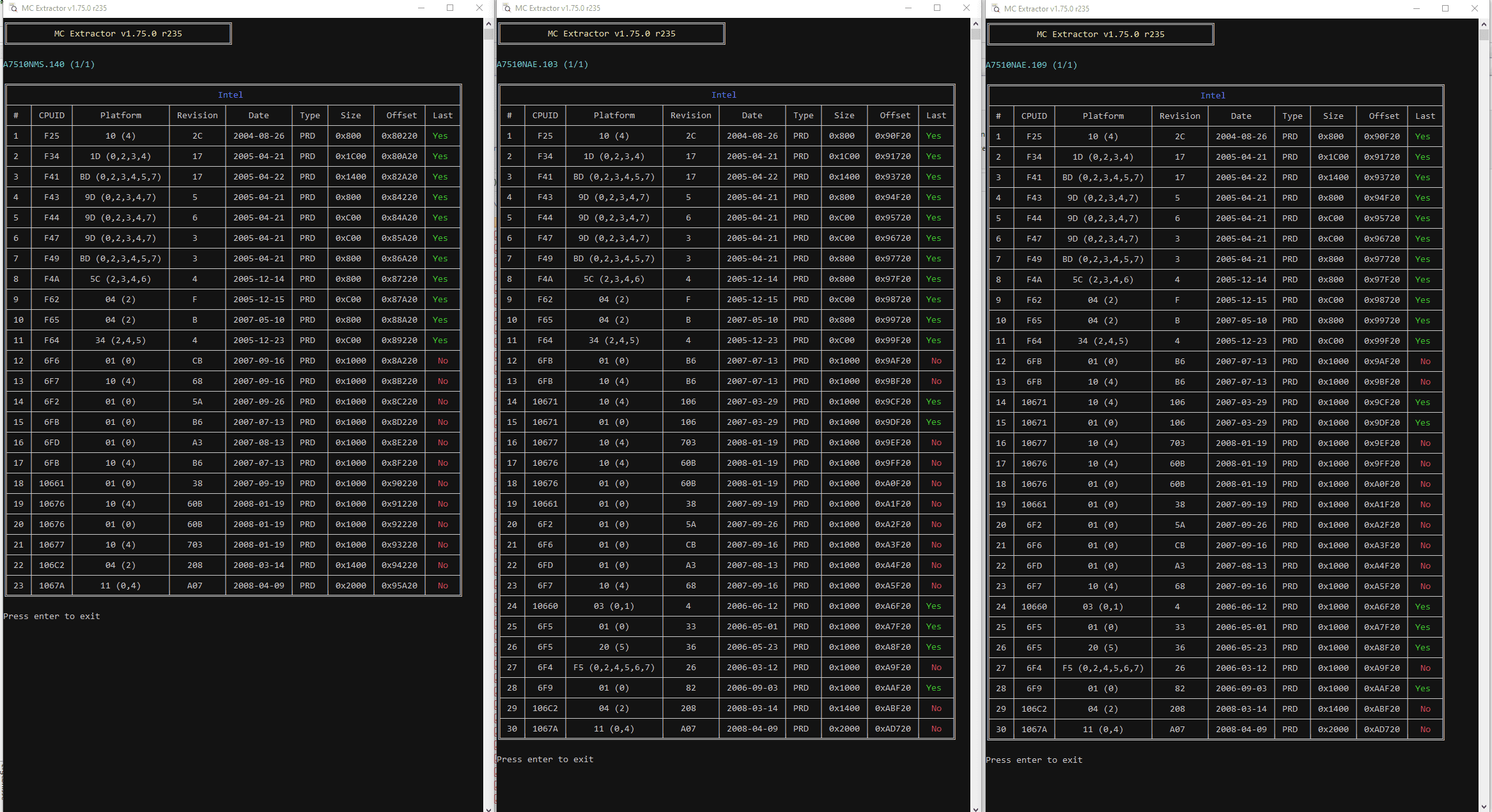
Task: Click offset cell 0x90220
Action: [x=400, y=484]
